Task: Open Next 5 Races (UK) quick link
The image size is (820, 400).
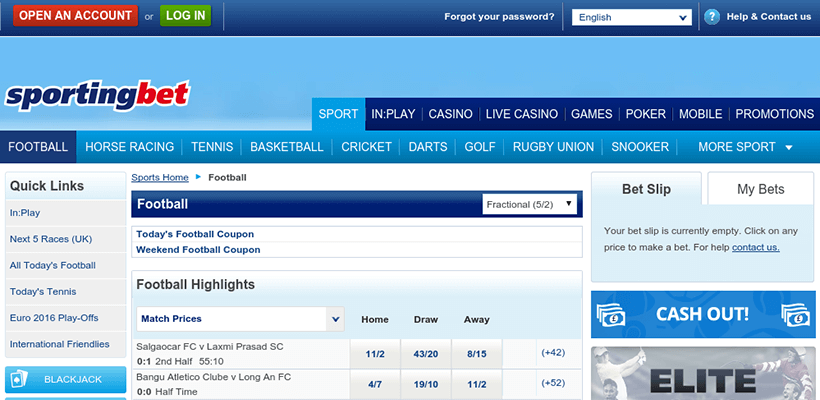Action: 66,239
